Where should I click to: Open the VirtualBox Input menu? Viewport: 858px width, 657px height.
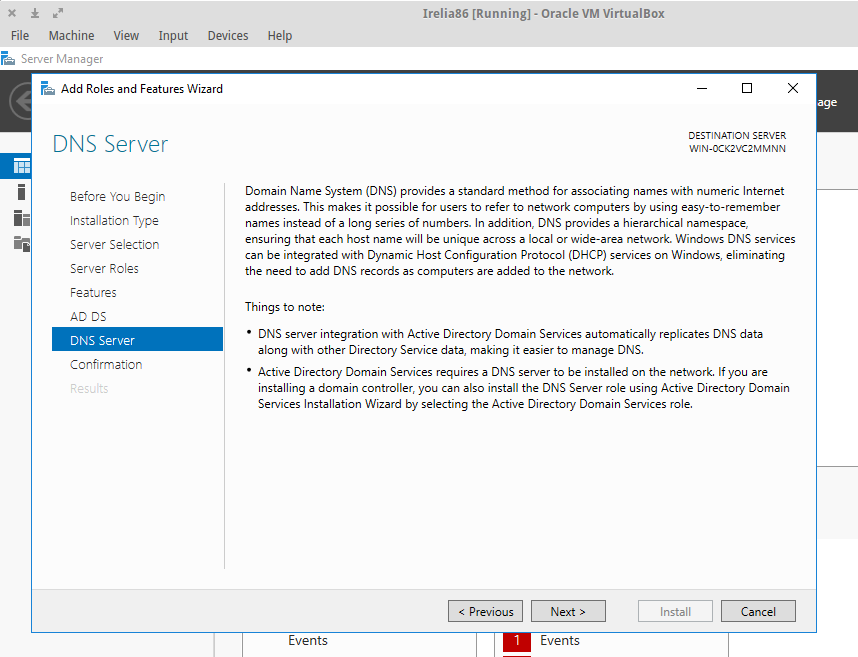(173, 36)
